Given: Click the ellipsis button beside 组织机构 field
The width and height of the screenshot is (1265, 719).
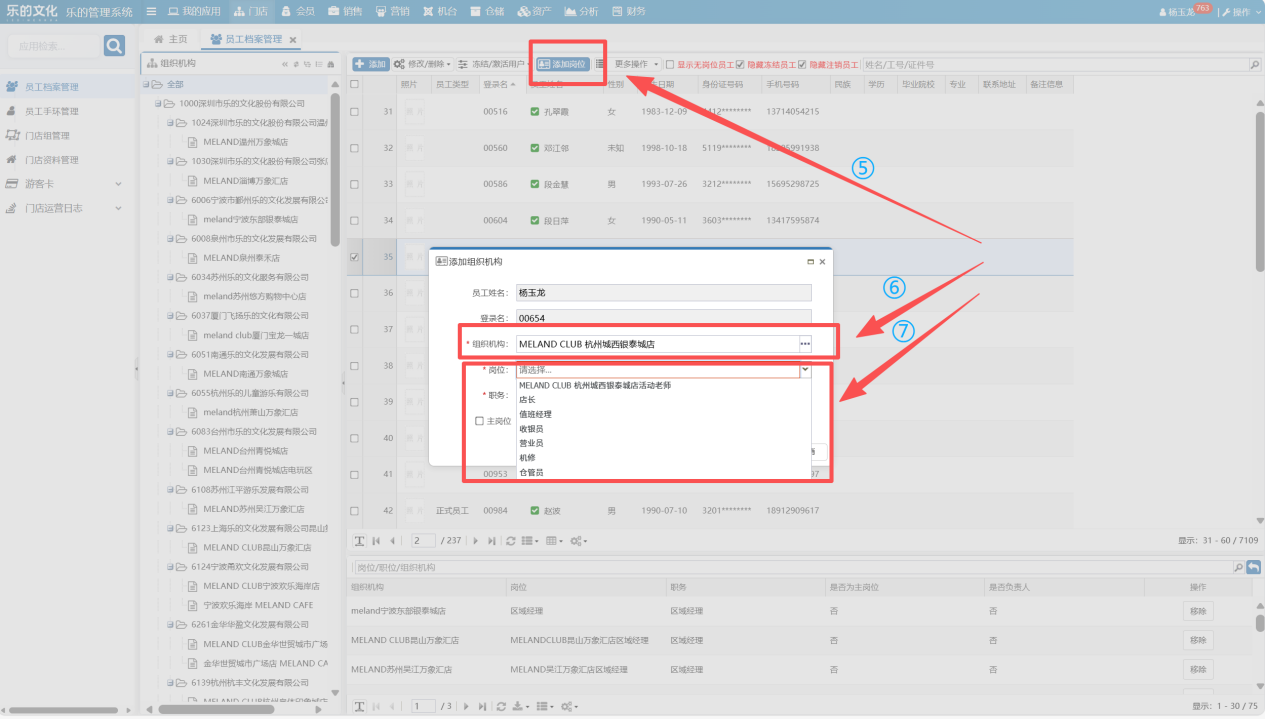Looking at the screenshot, I should coord(805,344).
